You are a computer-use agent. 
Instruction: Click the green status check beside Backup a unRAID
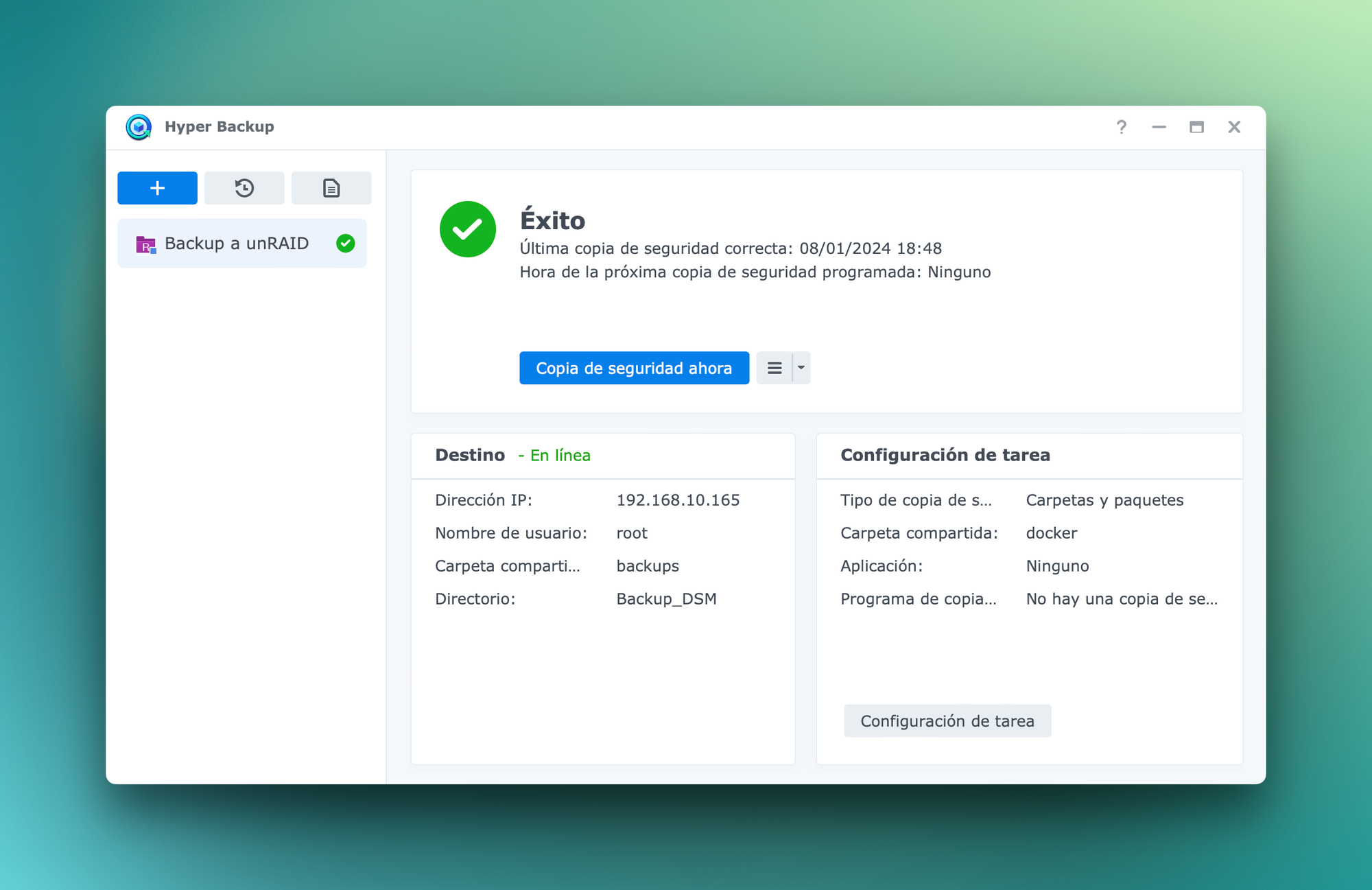346,244
